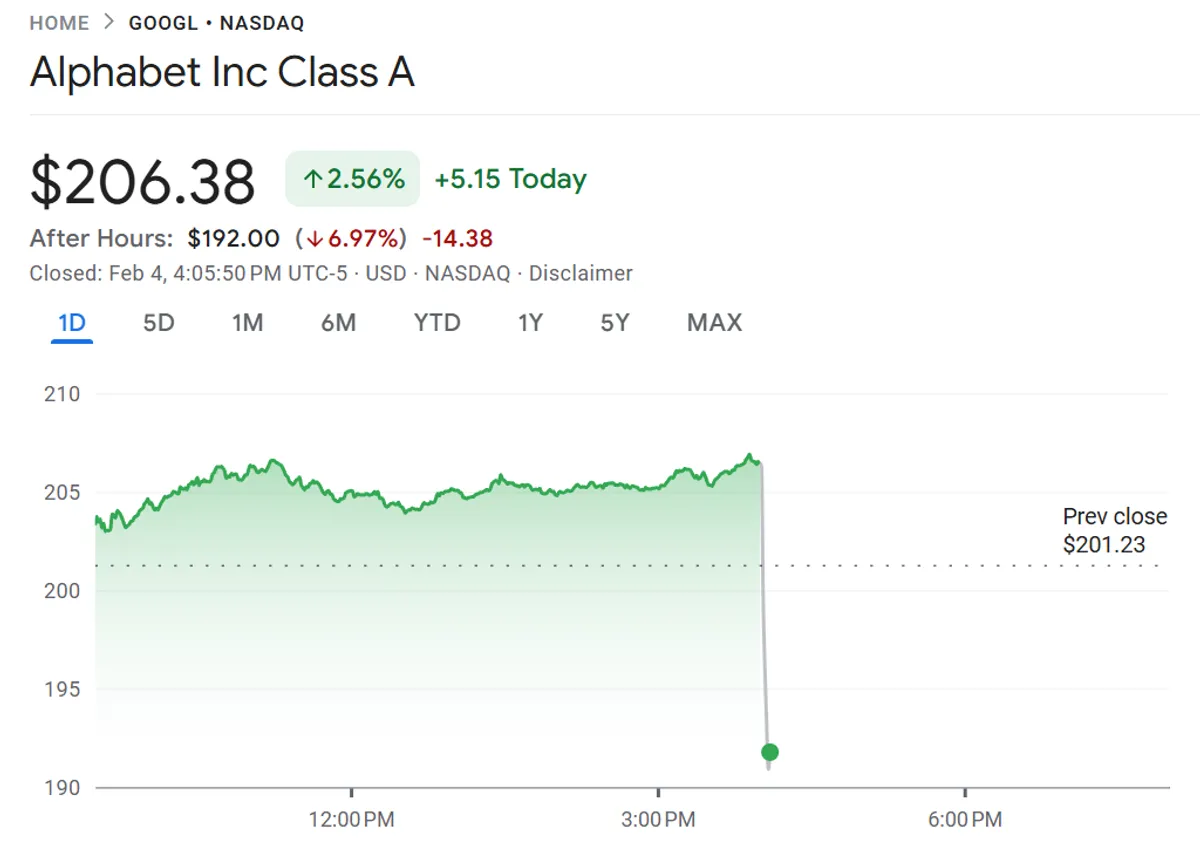The image size is (1200, 845).
Task: Open the GOOGL • NASDAQ breadcrumb
Action: tap(216, 23)
